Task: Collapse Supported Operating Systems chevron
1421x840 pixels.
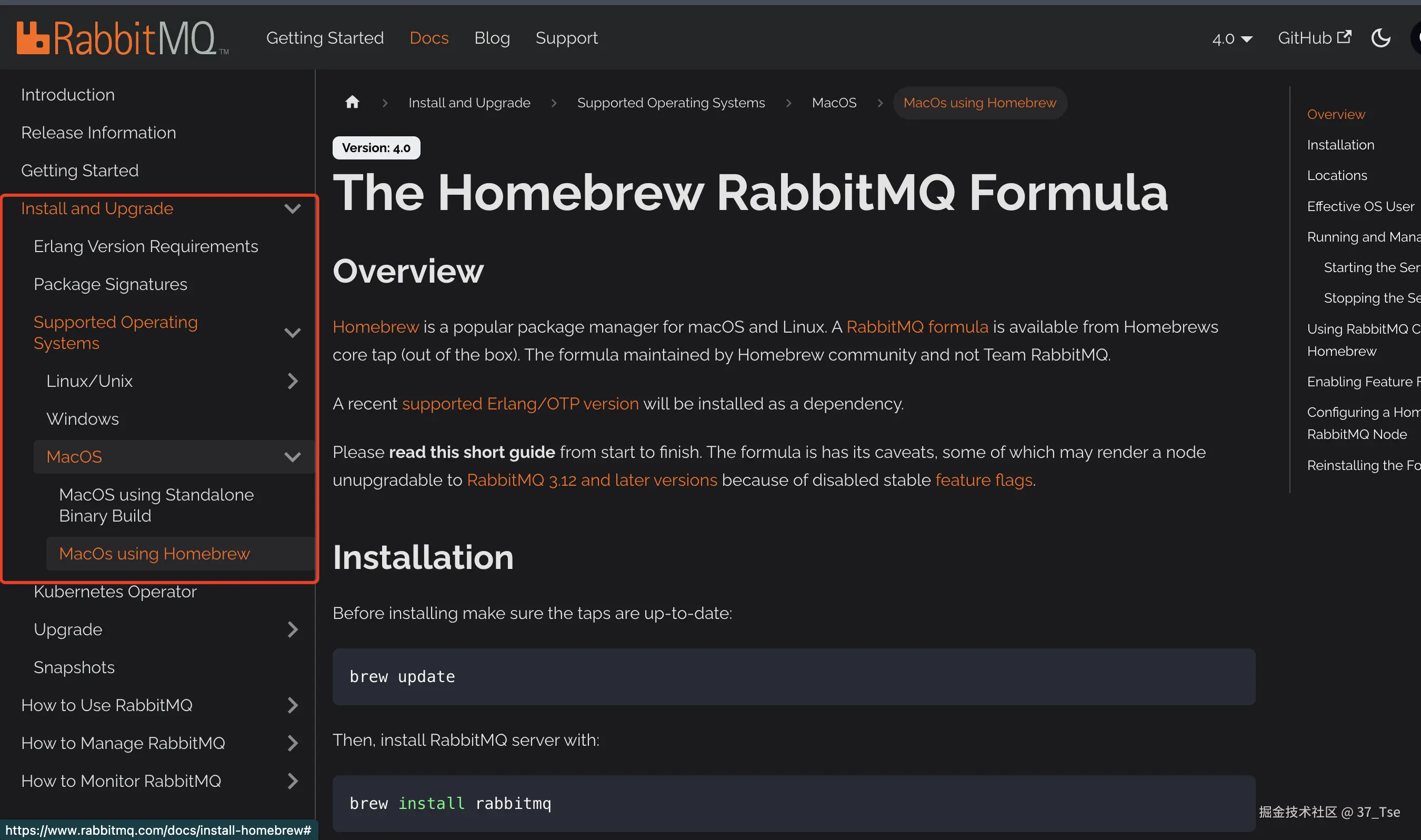Action: click(x=292, y=333)
